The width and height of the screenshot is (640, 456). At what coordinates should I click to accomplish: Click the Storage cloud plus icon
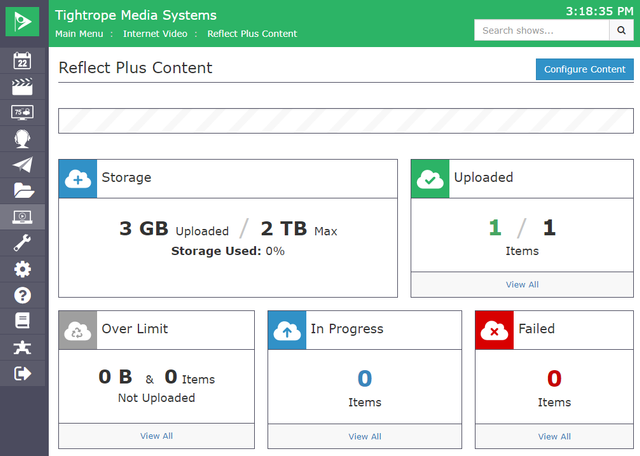[78, 178]
